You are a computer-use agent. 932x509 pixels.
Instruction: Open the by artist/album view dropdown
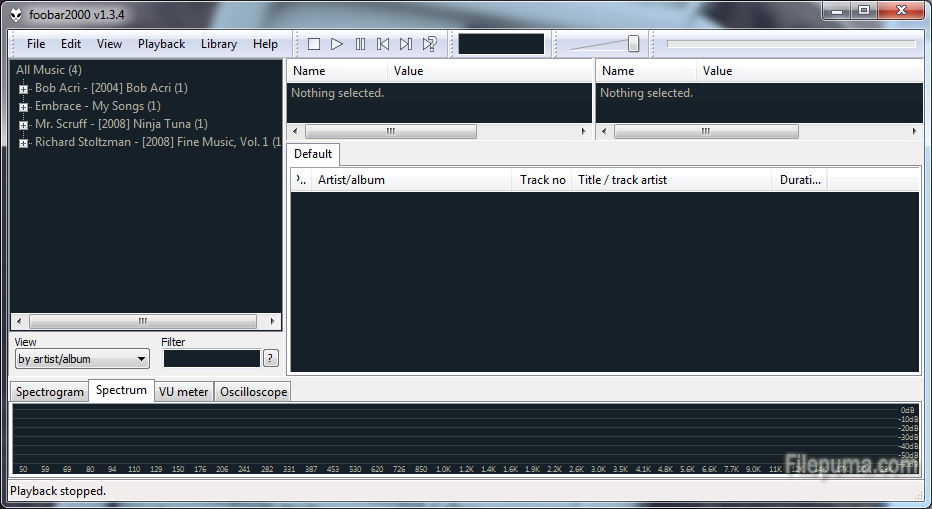coord(82,359)
